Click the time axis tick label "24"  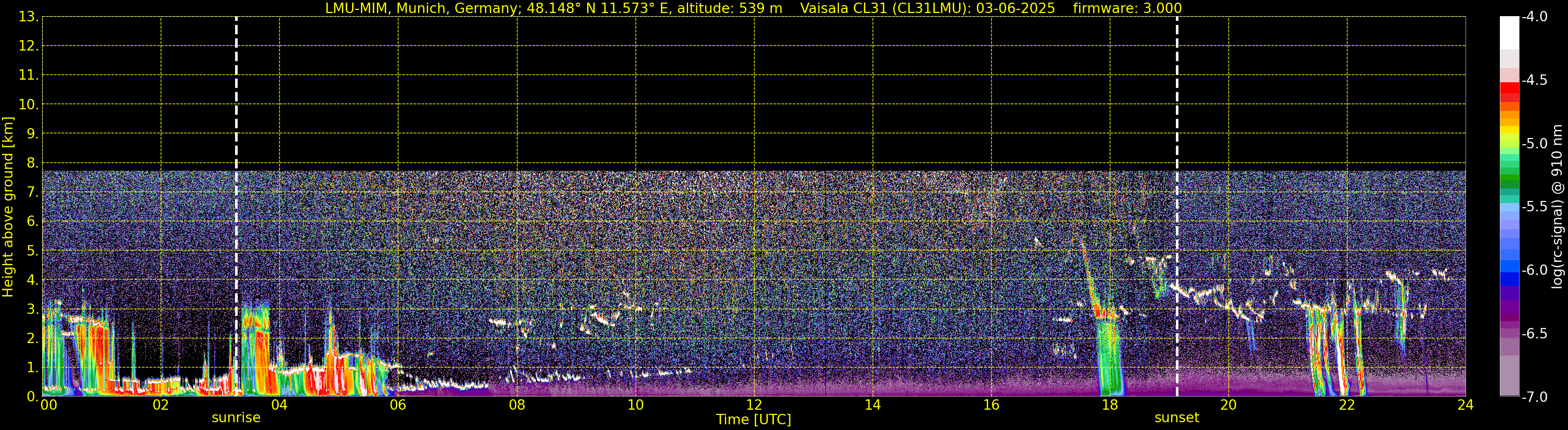coord(1466,405)
